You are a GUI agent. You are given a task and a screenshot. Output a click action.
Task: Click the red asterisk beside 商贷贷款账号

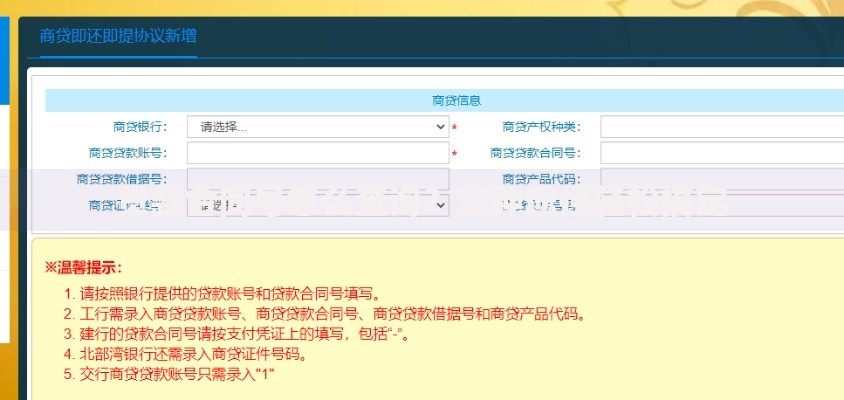(455, 155)
